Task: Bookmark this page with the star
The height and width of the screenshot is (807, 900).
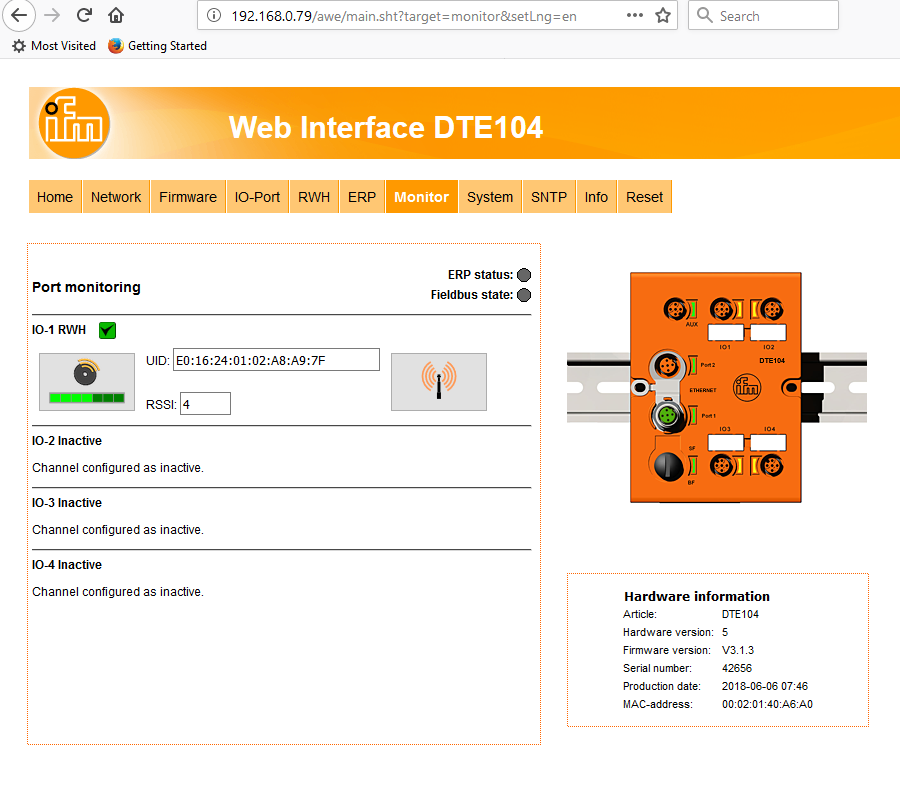Action: (x=663, y=15)
